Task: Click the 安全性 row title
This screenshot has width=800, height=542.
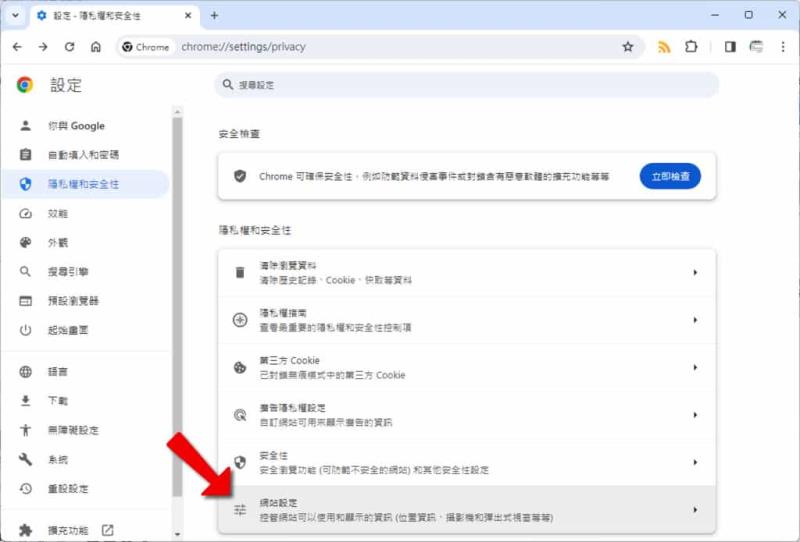Action: pyautogui.click(x=273, y=455)
